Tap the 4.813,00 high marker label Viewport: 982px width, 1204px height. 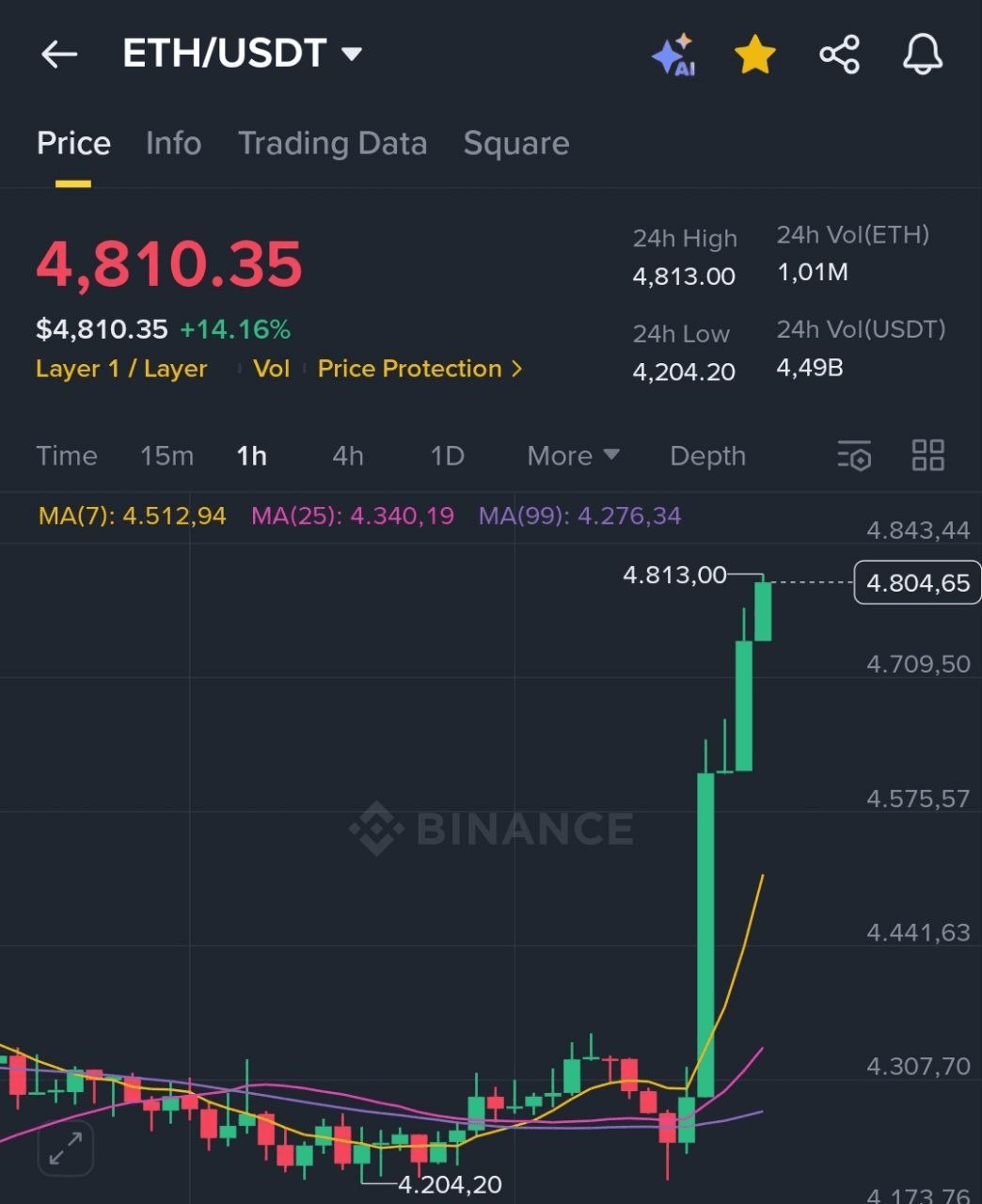[675, 575]
